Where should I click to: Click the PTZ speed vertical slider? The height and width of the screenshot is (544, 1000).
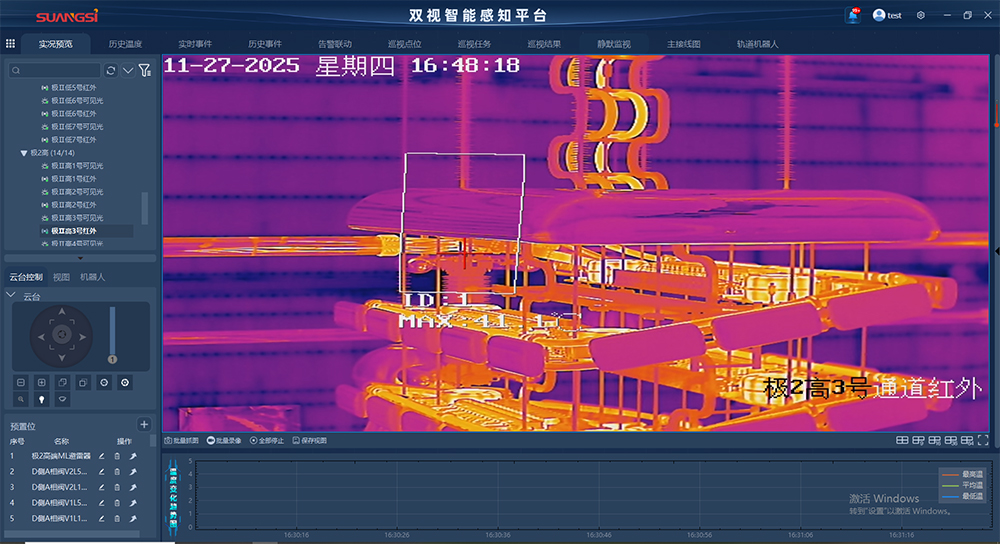pos(112,332)
